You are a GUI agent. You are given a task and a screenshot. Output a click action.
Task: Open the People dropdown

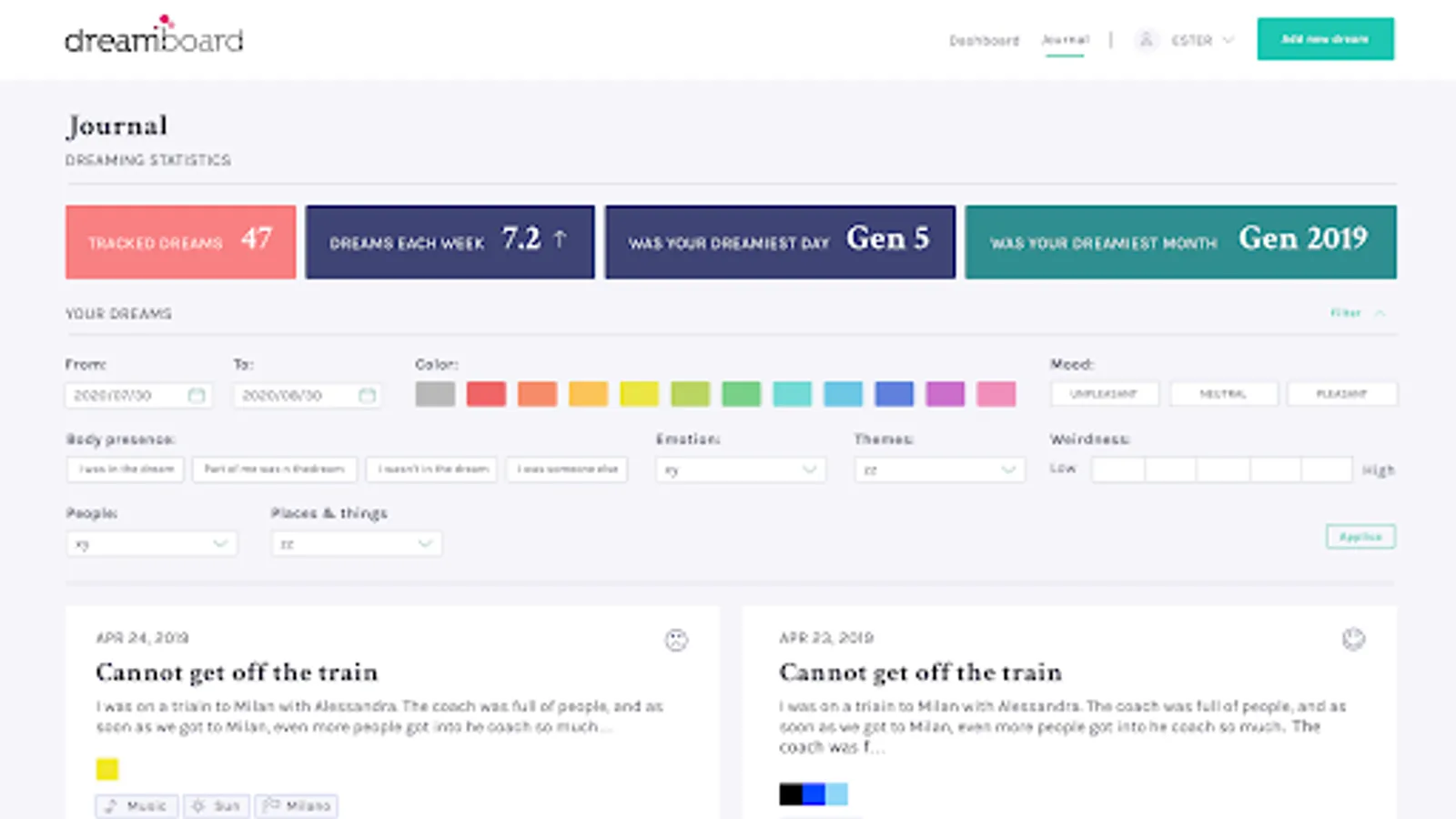(152, 544)
